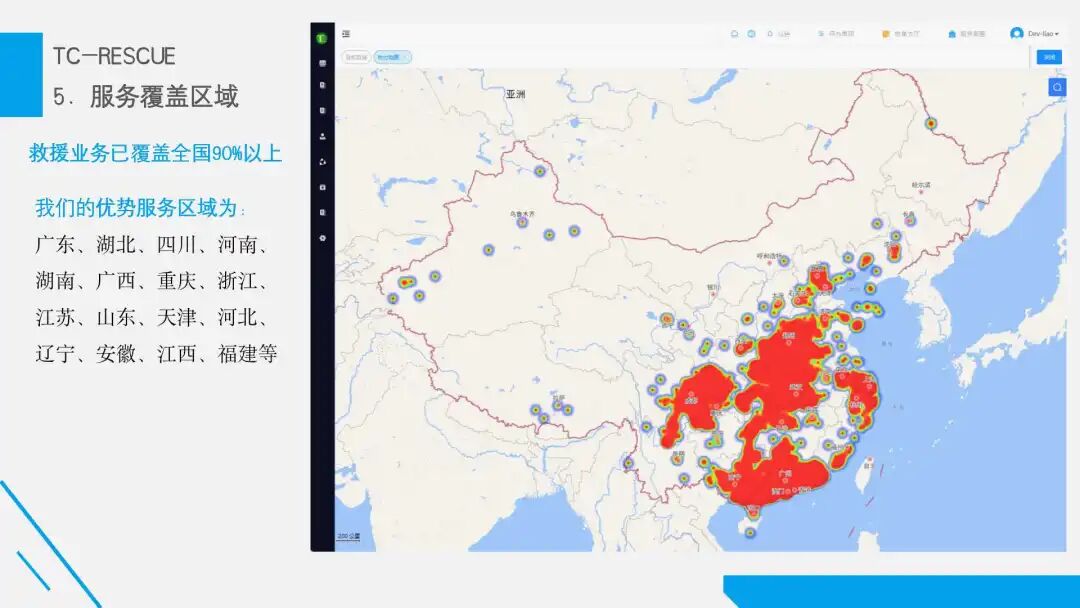Select the middle navigation item in the header

pyautogui.click(x=899, y=33)
